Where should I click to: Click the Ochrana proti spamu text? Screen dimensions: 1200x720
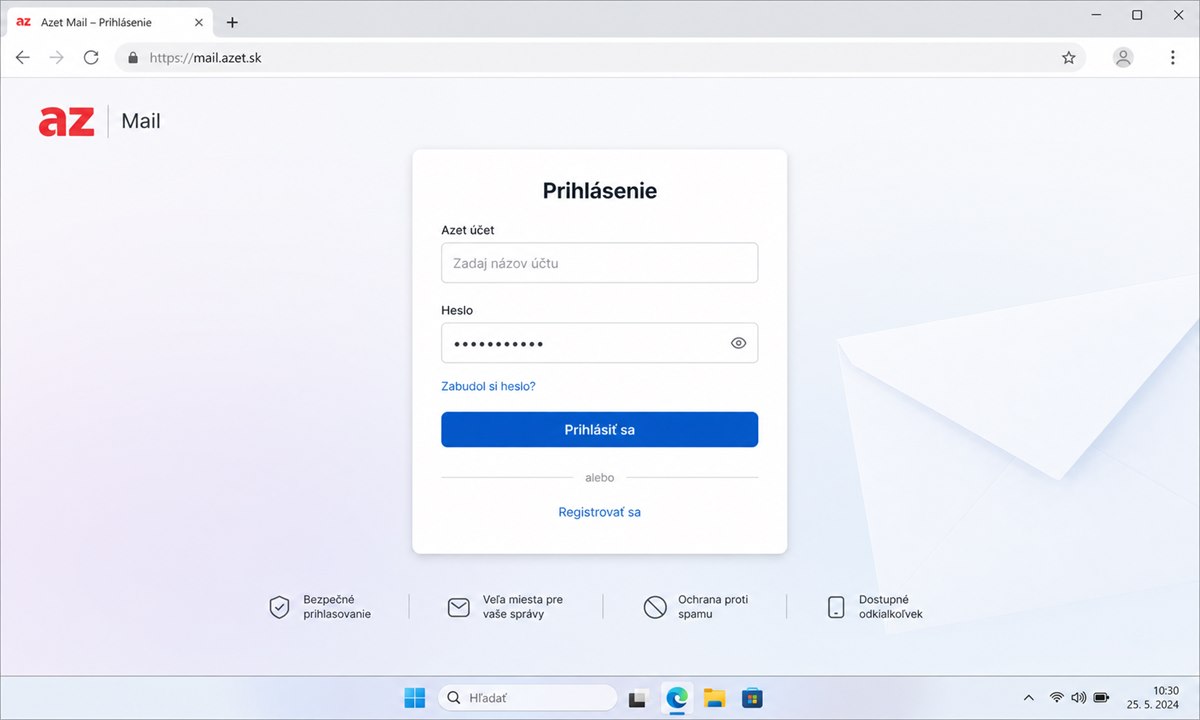tap(713, 607)
